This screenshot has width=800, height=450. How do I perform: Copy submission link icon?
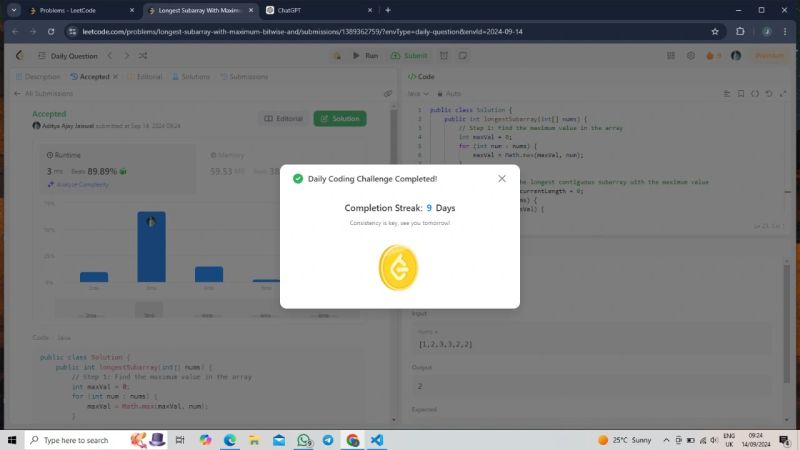(388, 93)
